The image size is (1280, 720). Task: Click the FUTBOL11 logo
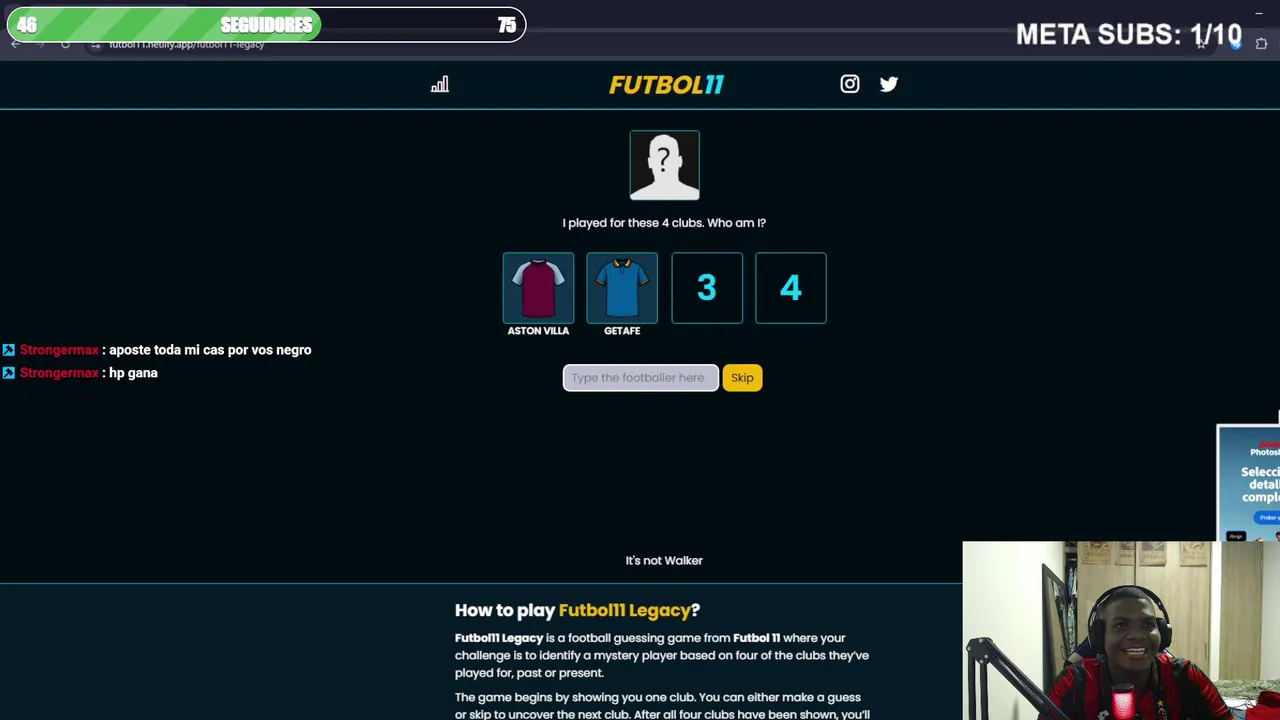tap(666, 85)
